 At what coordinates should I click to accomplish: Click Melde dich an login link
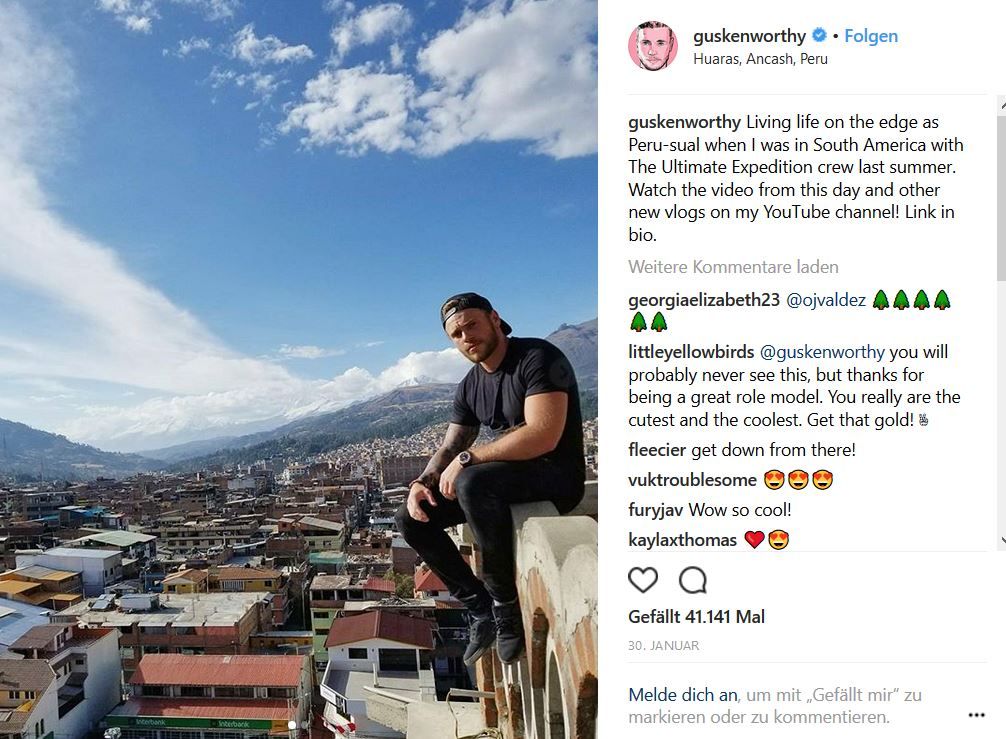pyautogui.click(x=683, y=695)
